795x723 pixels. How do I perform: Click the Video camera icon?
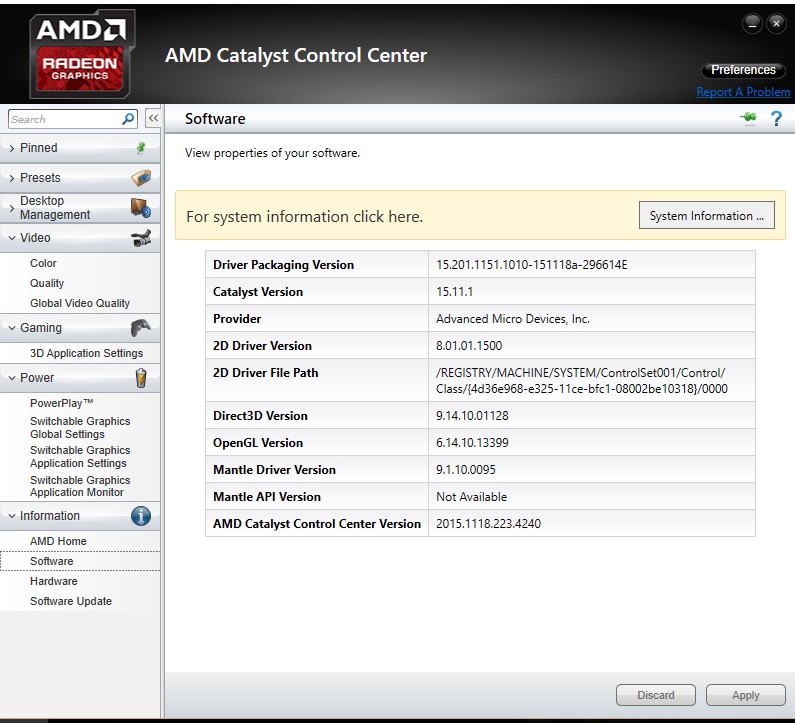click(x=141, y=238)
